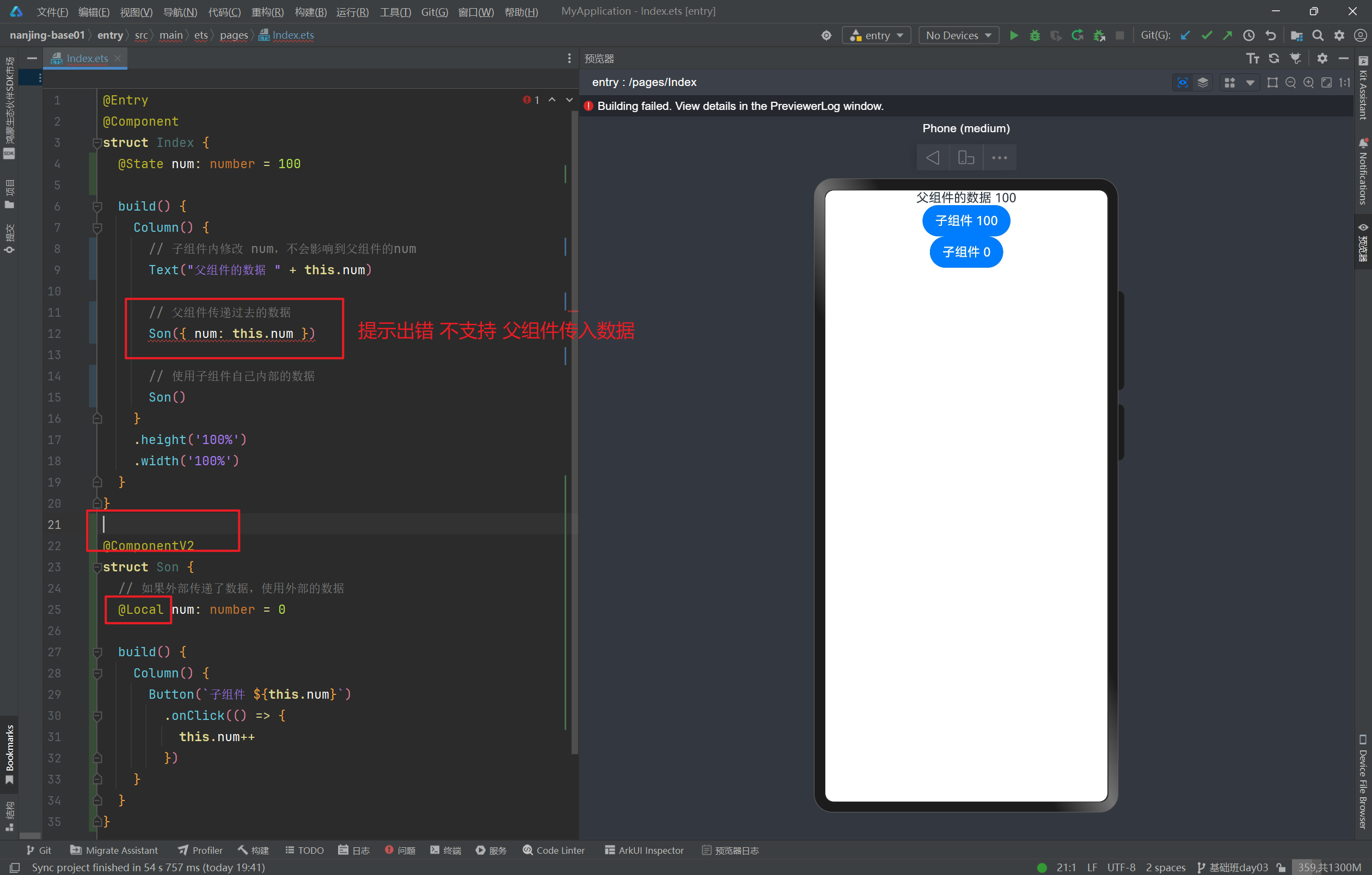Show Git history clock icon
Image resolution: width=1372 pixels, height=875 pixels.
pyautogui.click(x=1249, y=35)
